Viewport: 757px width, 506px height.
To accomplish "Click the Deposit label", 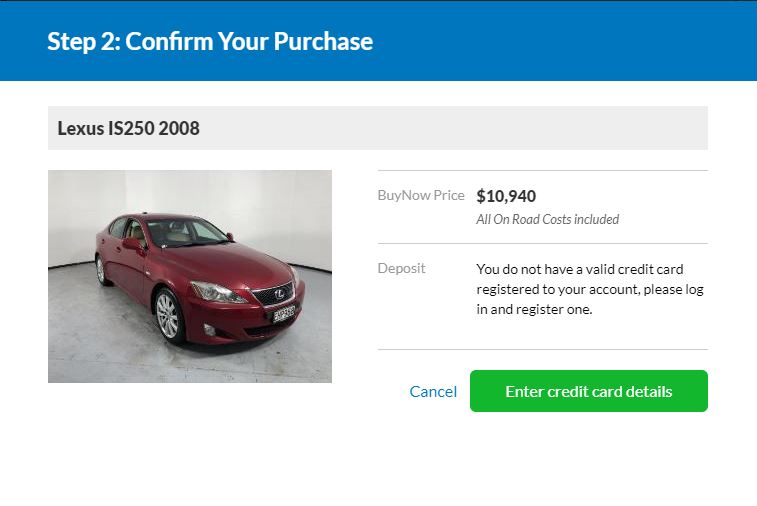I will pos(401,268).
